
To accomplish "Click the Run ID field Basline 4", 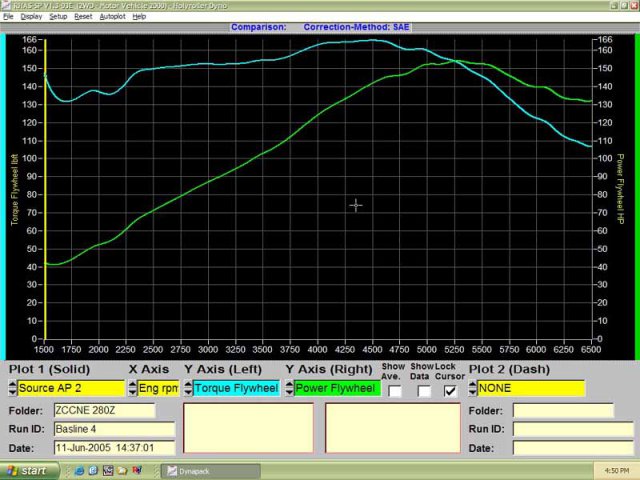I will (113, 429).
